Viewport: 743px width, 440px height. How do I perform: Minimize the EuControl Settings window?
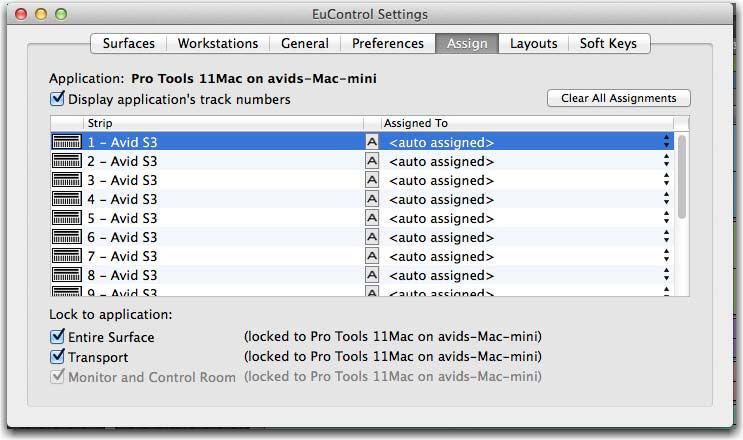[41, 14]
